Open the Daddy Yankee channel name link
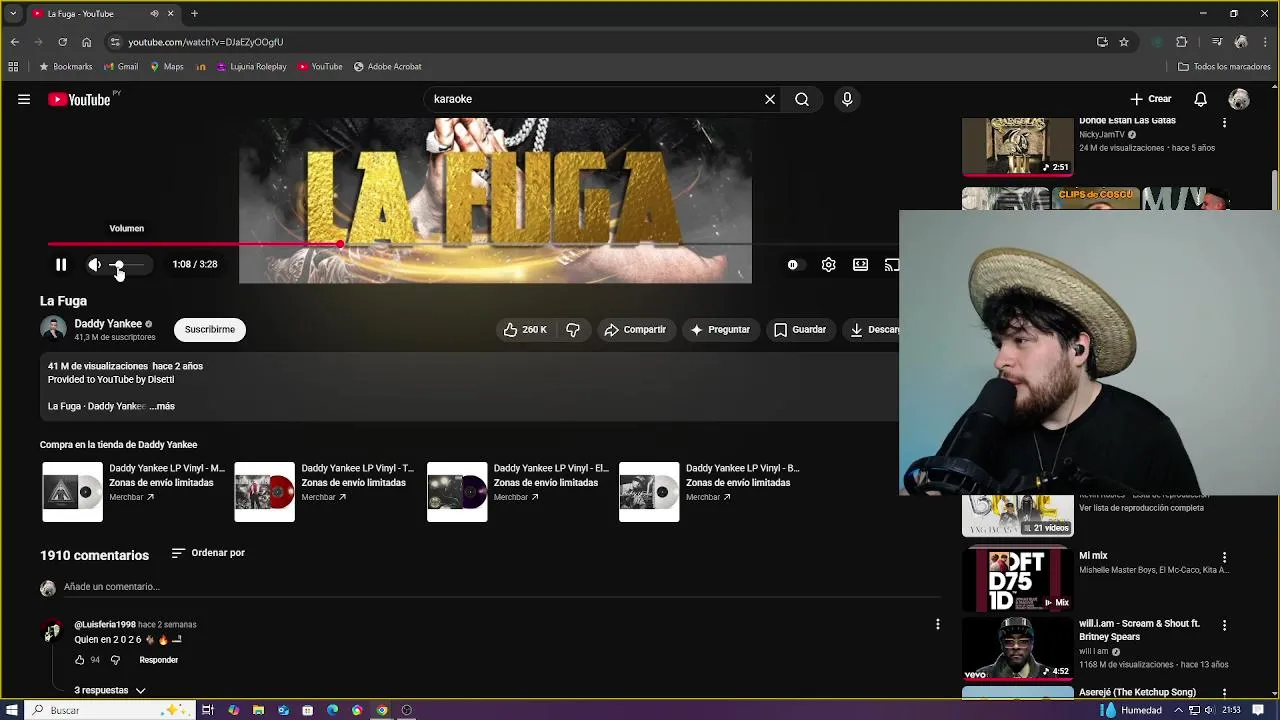 [x=108, y=323]
